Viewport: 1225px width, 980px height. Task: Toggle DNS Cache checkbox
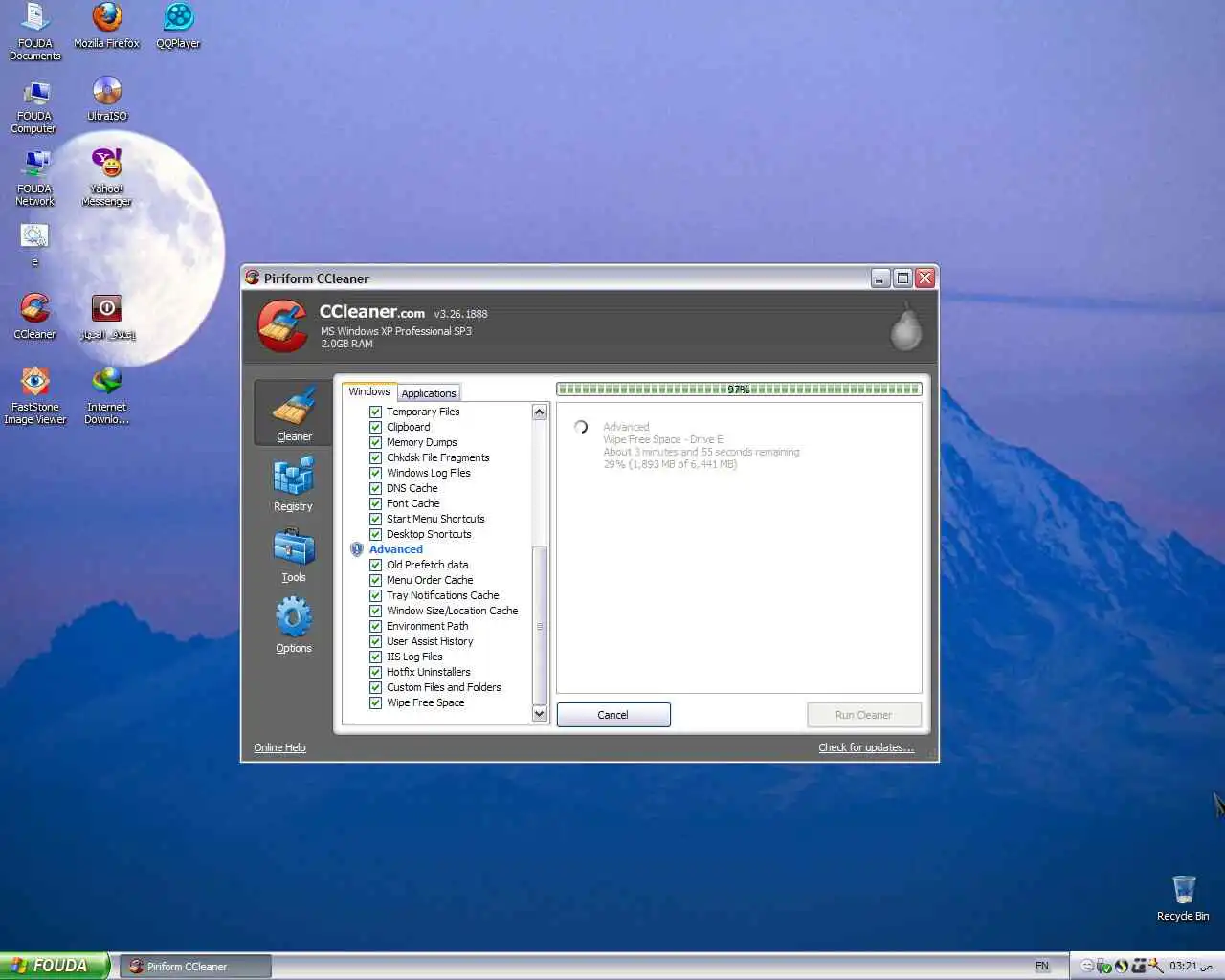(376, 488)
